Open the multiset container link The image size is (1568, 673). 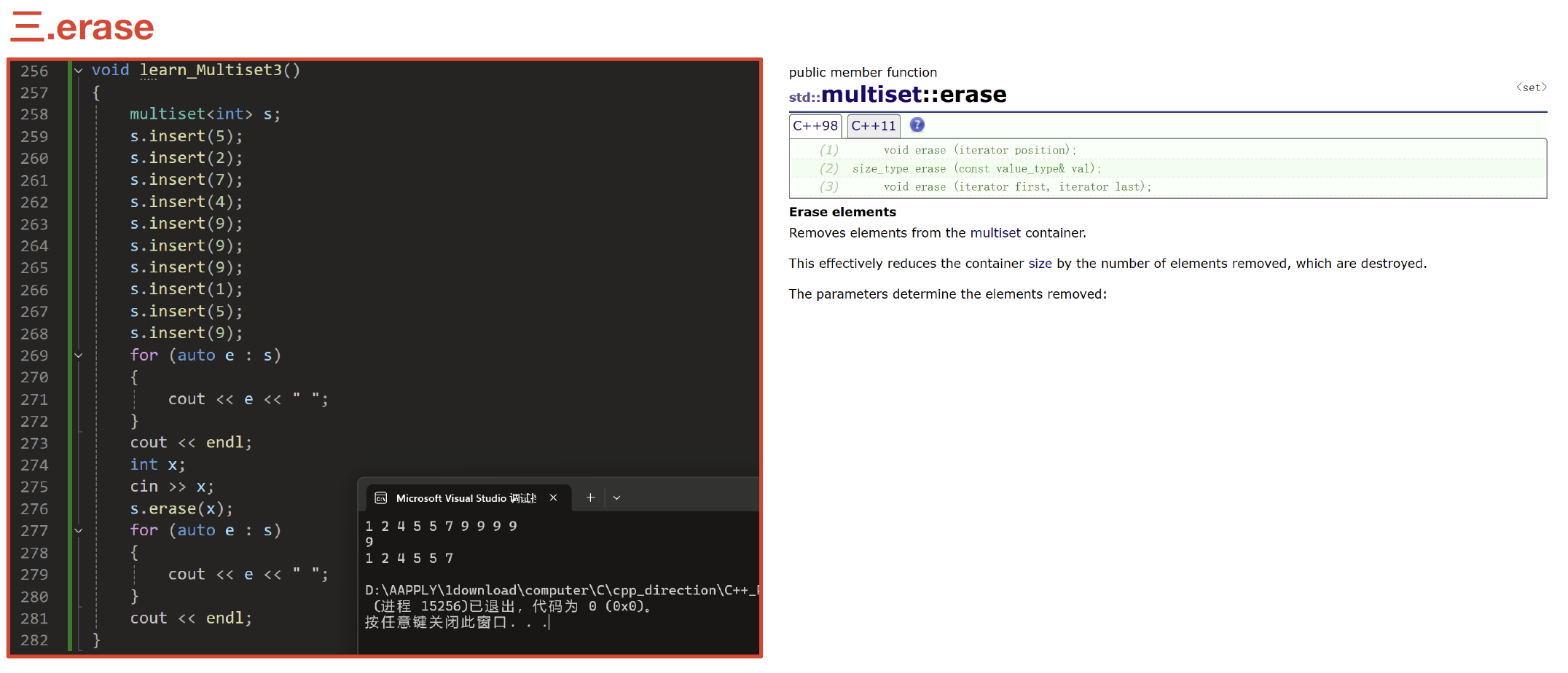[x=995, y=233]
